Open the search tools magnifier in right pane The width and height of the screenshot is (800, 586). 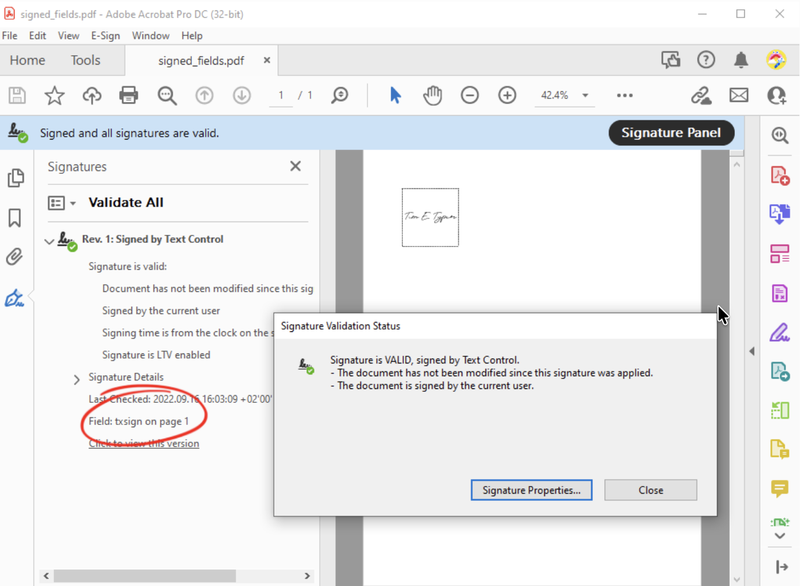(x=780, y=135)
